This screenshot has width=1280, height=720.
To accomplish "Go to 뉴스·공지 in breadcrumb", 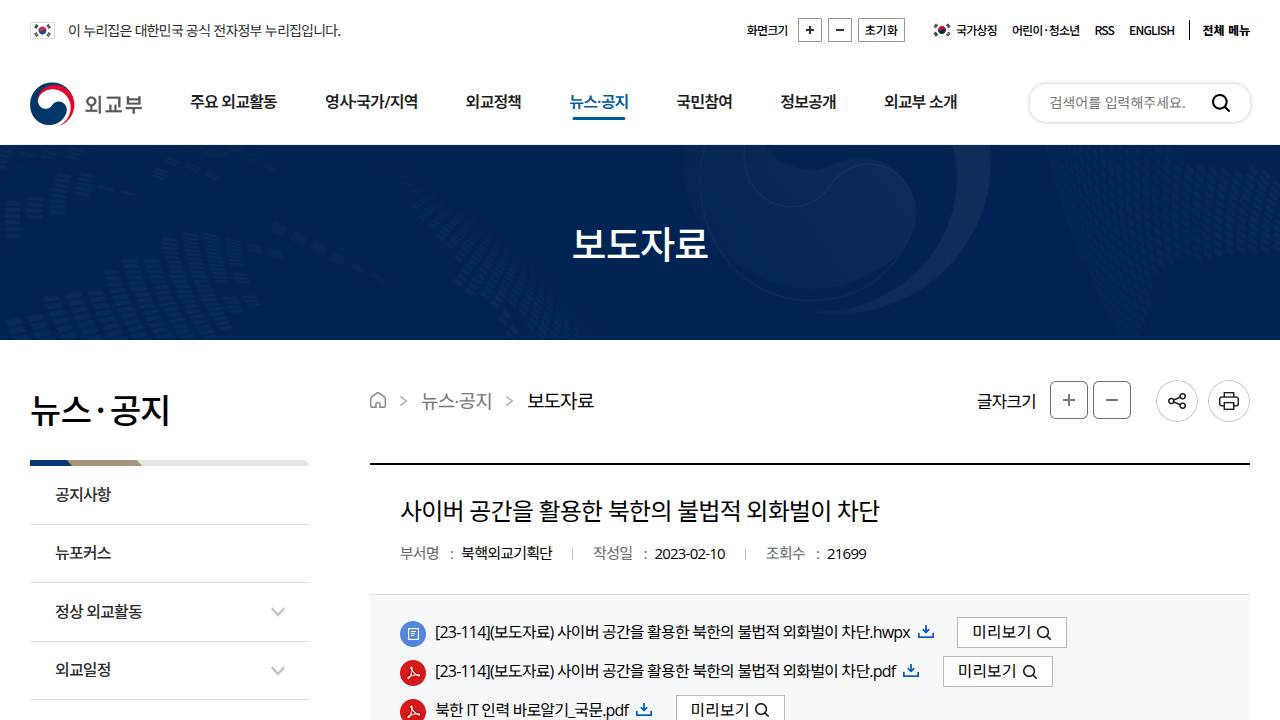I will (457, 401).
